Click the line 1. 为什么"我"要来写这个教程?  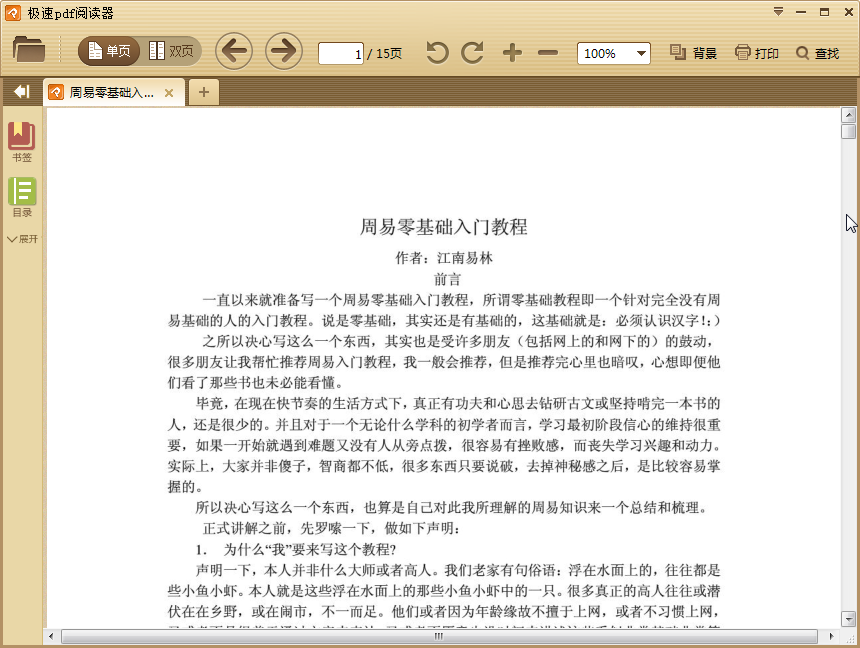tap(296, 549)
